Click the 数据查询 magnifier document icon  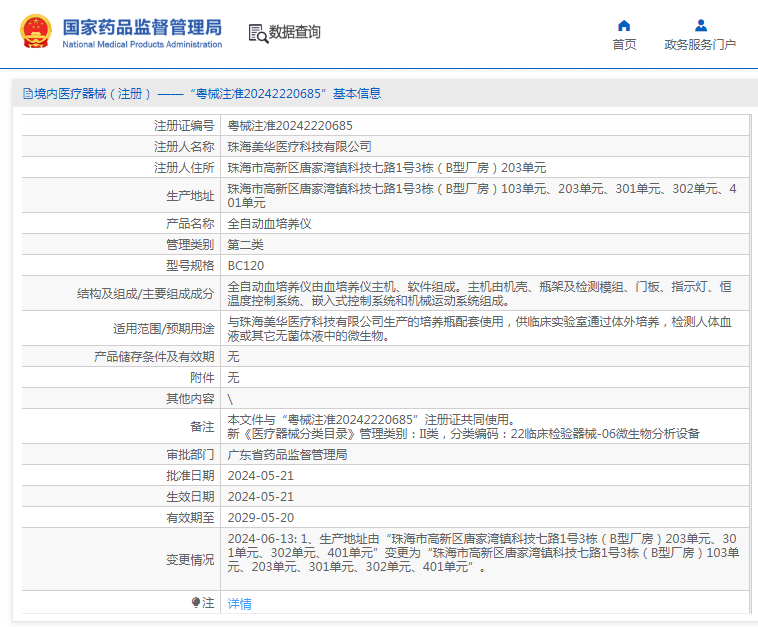(x=257, y=33)
